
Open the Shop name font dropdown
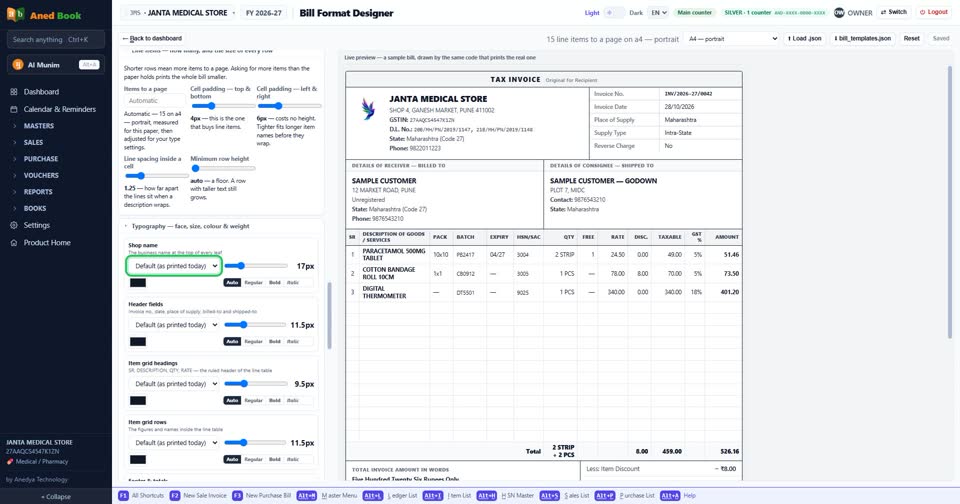pyautogui.click(x=174, y=266)
